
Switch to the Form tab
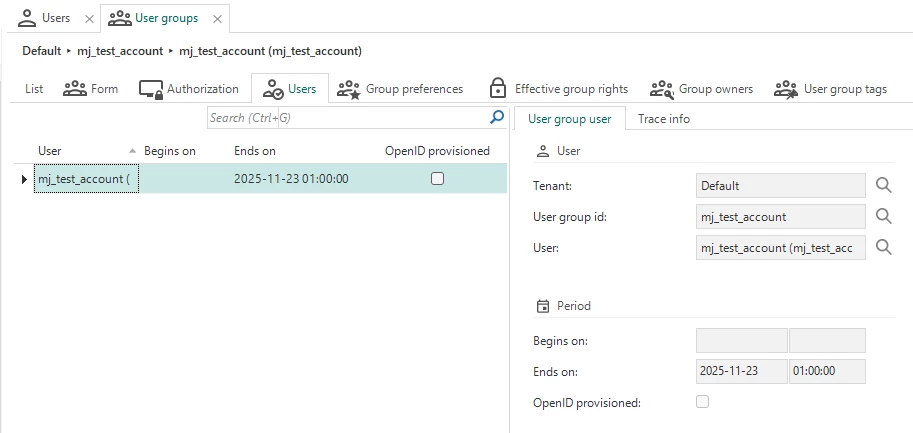pos(91,89)
